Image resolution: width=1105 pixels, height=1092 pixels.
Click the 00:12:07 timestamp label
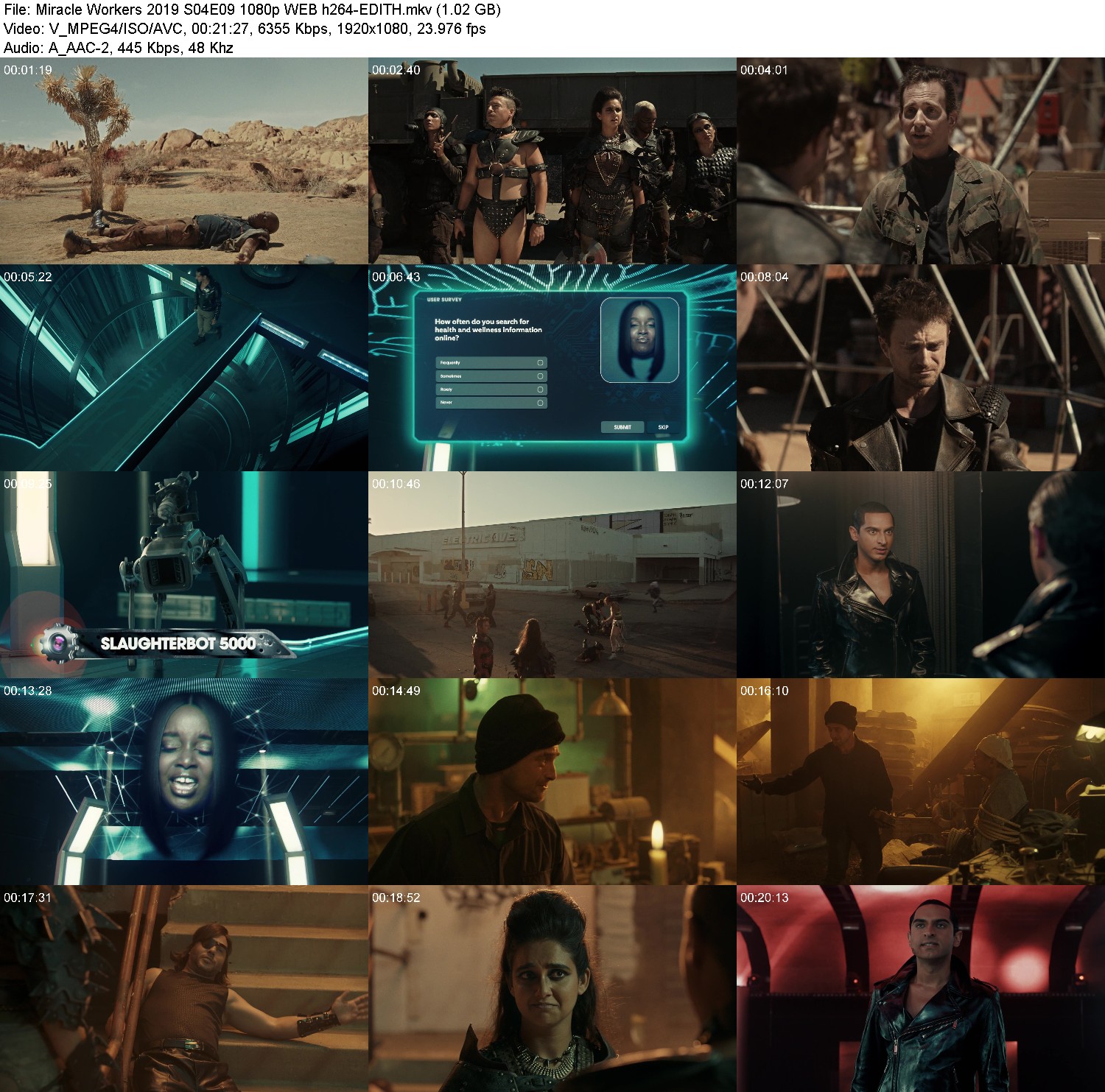765,484
